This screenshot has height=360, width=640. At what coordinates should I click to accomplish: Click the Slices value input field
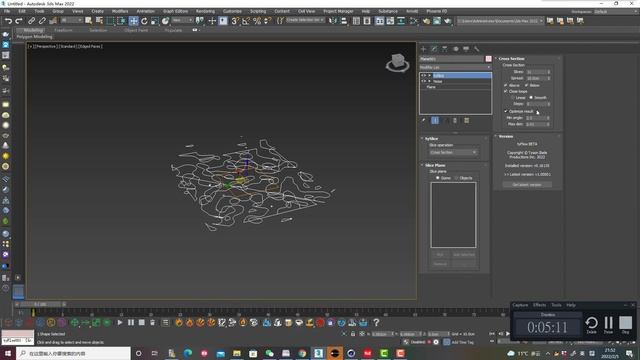[536, 72]
